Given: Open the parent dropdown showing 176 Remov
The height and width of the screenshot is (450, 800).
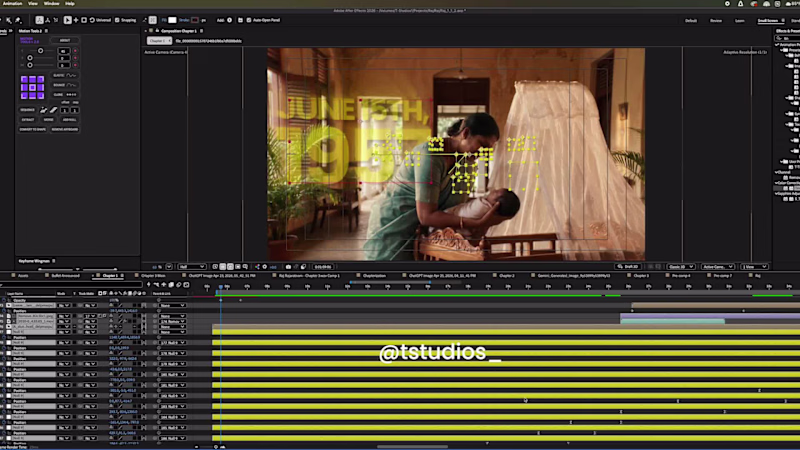Looking at the screenshot, I should [x=172, y=321].
